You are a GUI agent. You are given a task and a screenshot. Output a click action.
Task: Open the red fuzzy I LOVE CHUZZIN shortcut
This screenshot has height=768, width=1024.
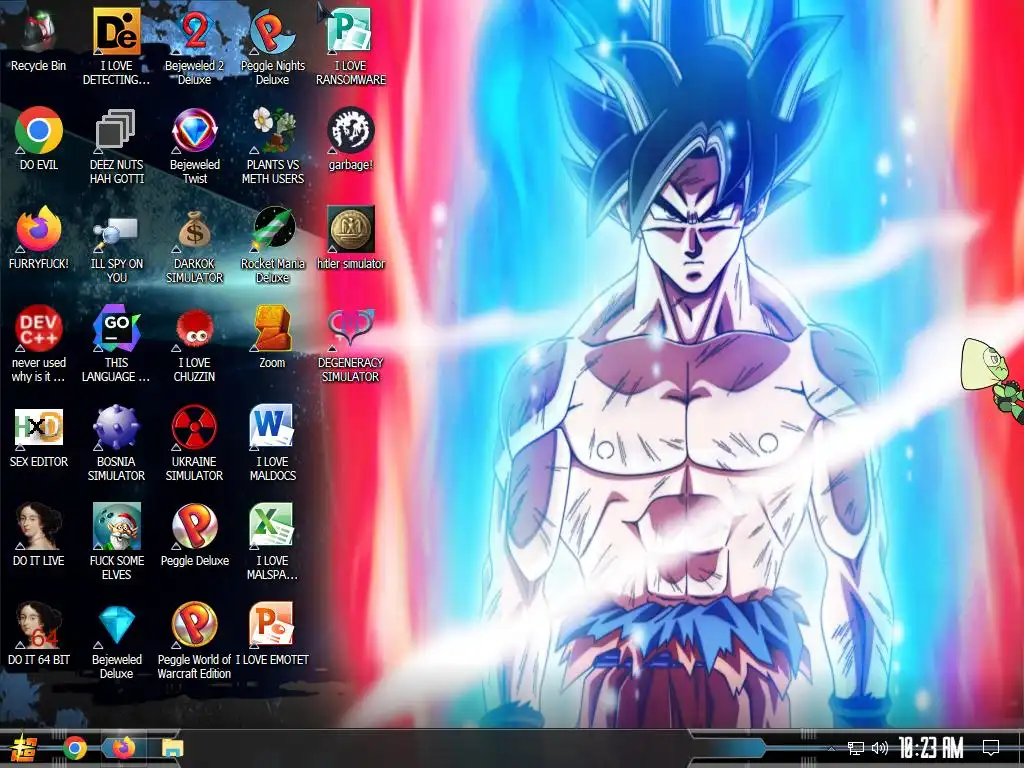pyautogui.click(x=194, y=344)
